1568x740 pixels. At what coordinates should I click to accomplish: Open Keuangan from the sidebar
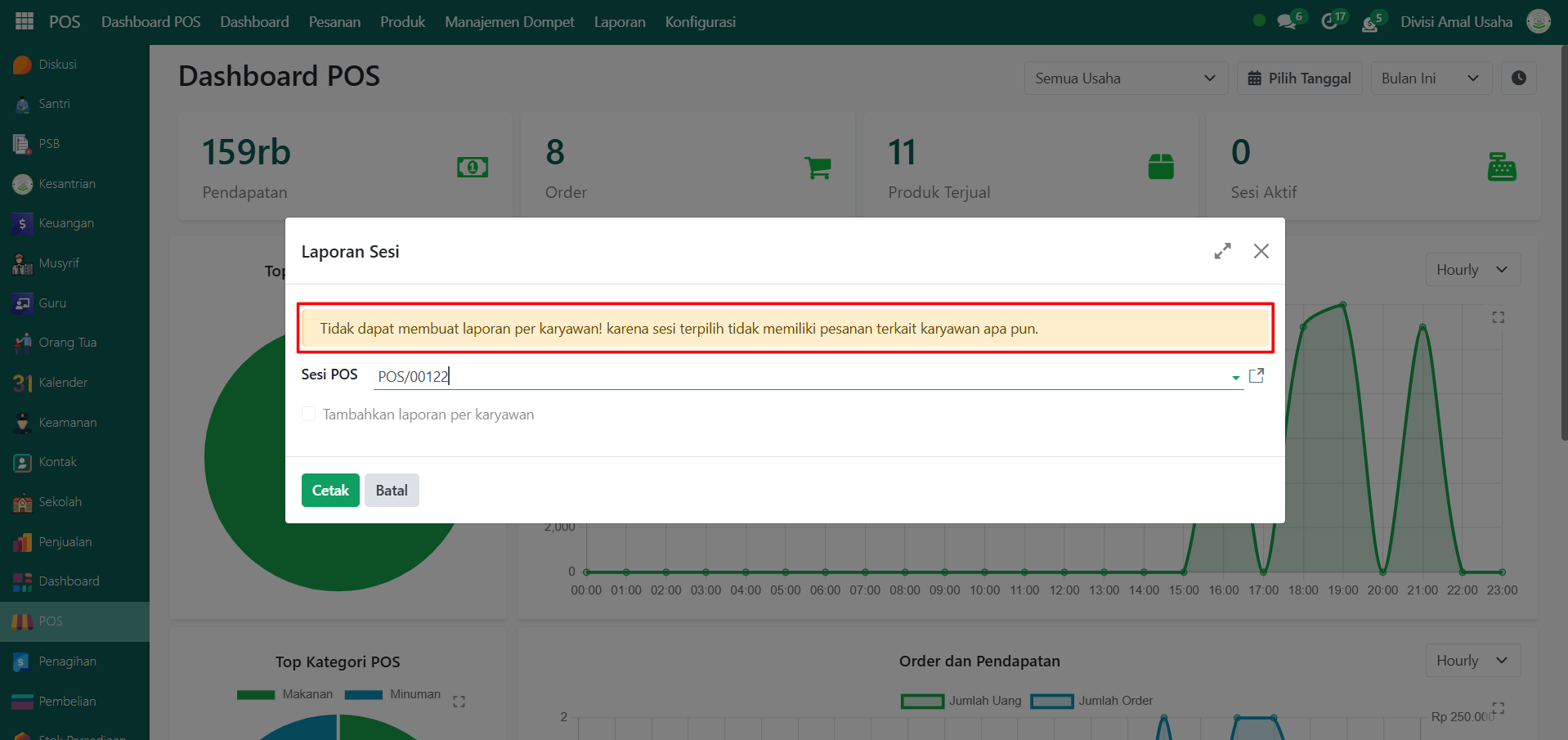pos(65,223)
